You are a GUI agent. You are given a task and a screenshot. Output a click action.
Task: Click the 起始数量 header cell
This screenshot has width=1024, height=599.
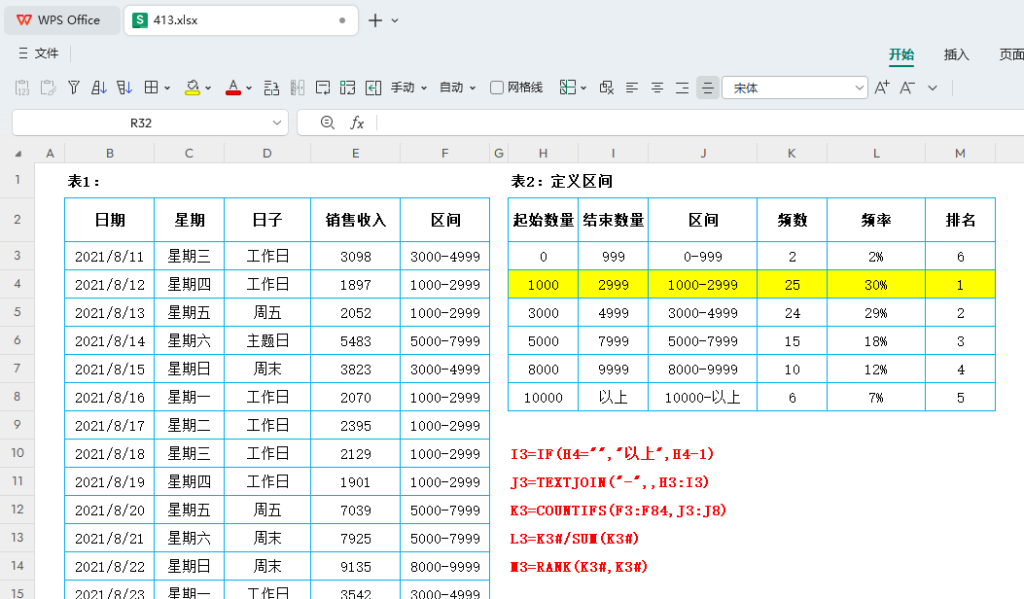click(543, 220)
